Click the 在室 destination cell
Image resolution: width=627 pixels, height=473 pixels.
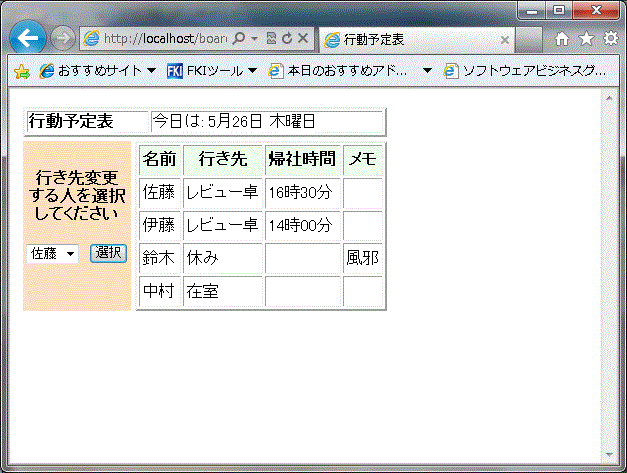[223, 291]
